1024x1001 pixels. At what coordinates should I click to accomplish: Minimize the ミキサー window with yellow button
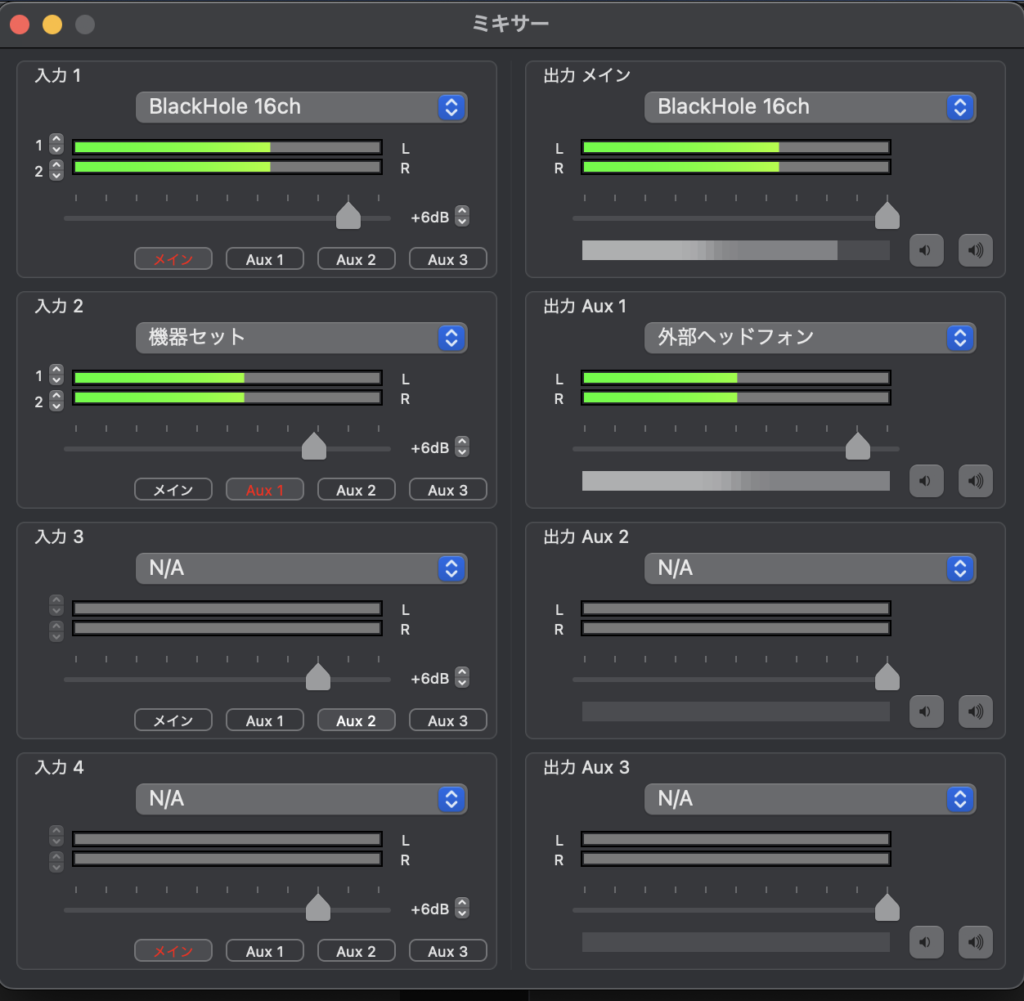click(52, 24)
